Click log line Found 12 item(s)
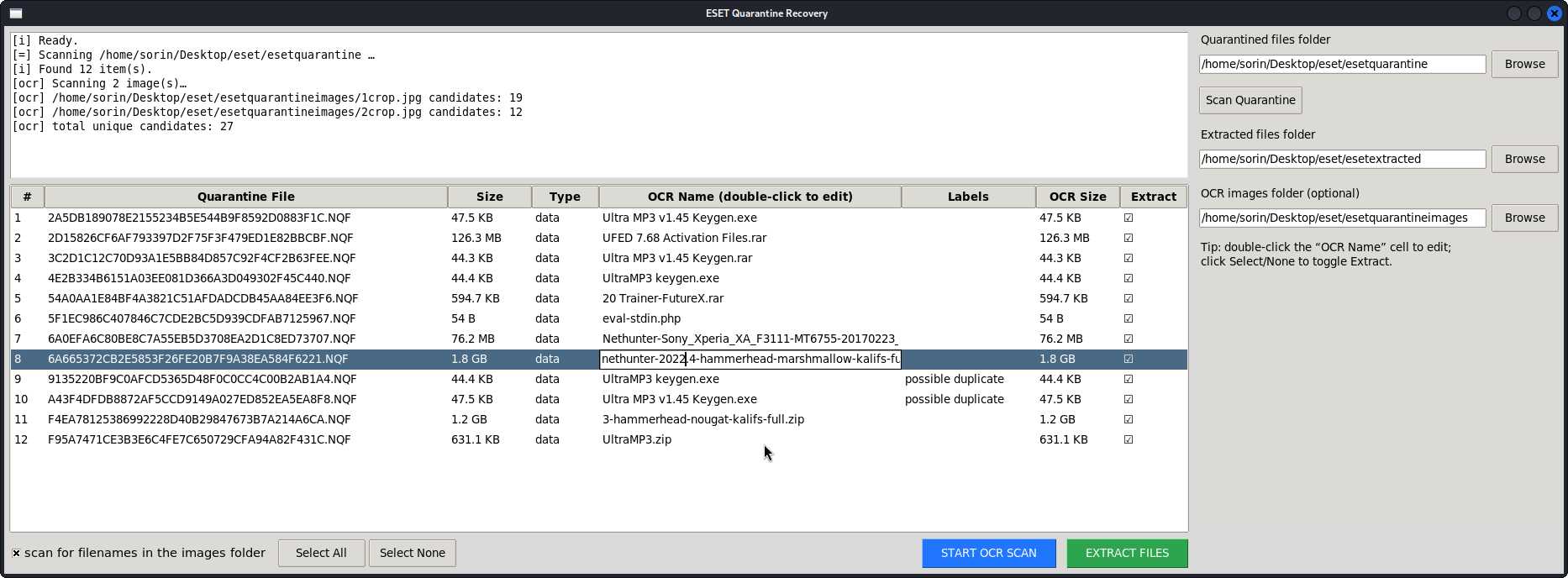The width and height of the screenshot is (1568, 578). pyautogui.click(x=82, y=69)
